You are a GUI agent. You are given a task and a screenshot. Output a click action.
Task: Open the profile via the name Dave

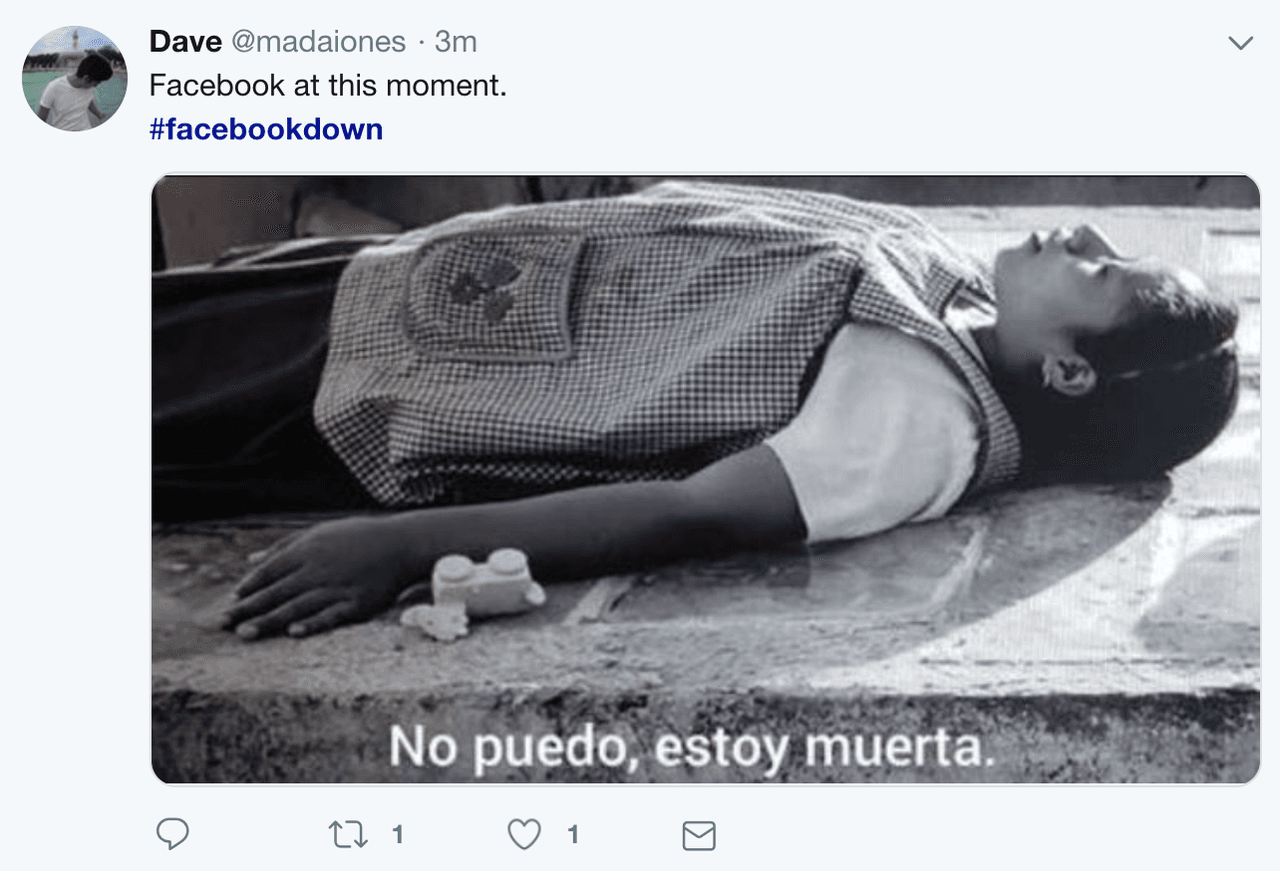pyautogui.click(x=185, y=42)
